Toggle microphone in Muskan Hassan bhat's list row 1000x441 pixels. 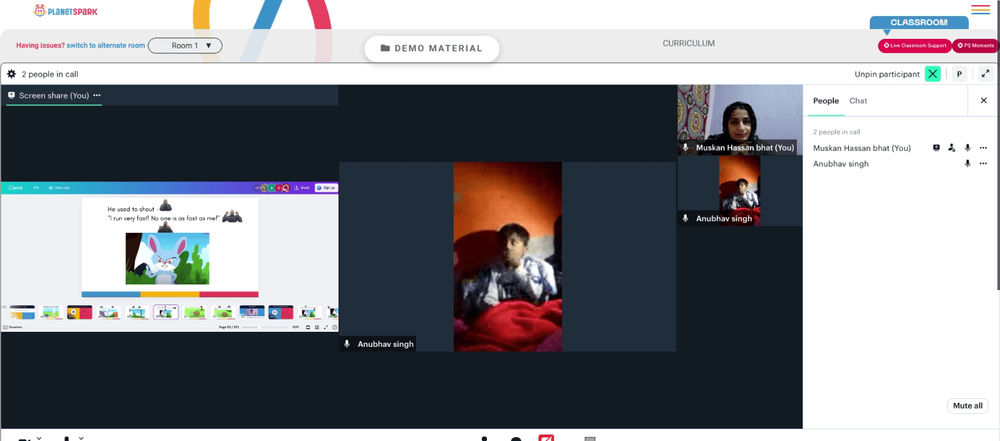coord(967,147)
